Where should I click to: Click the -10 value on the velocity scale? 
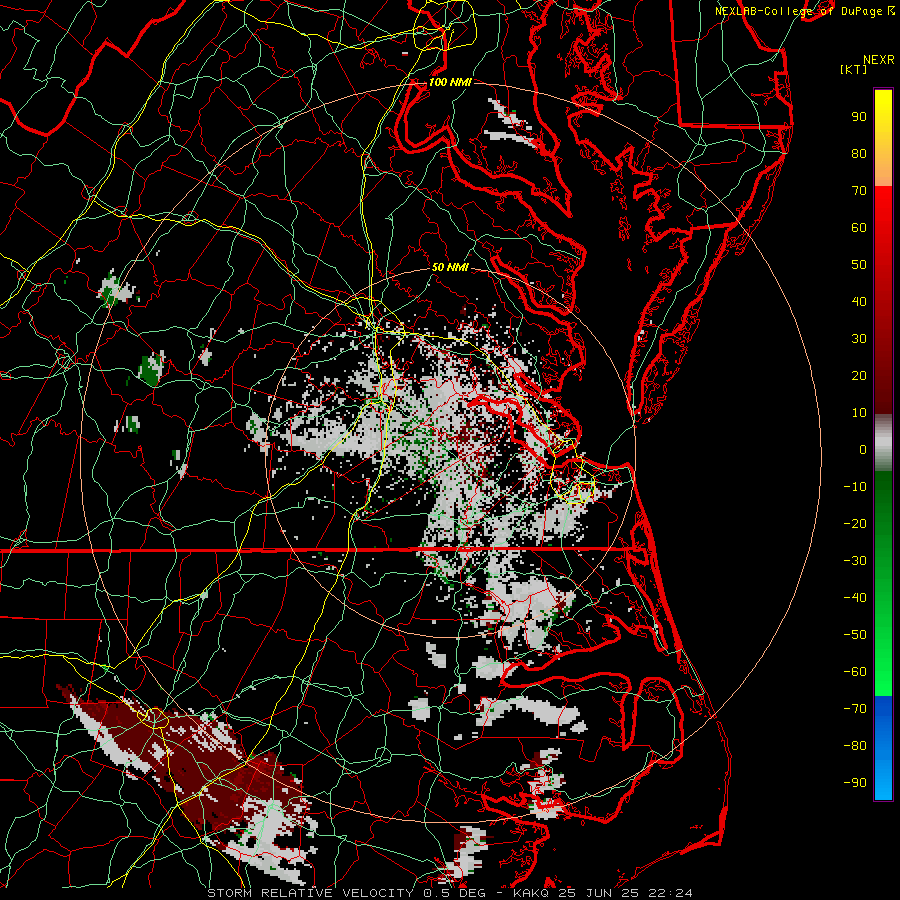[x=855, y=487]
